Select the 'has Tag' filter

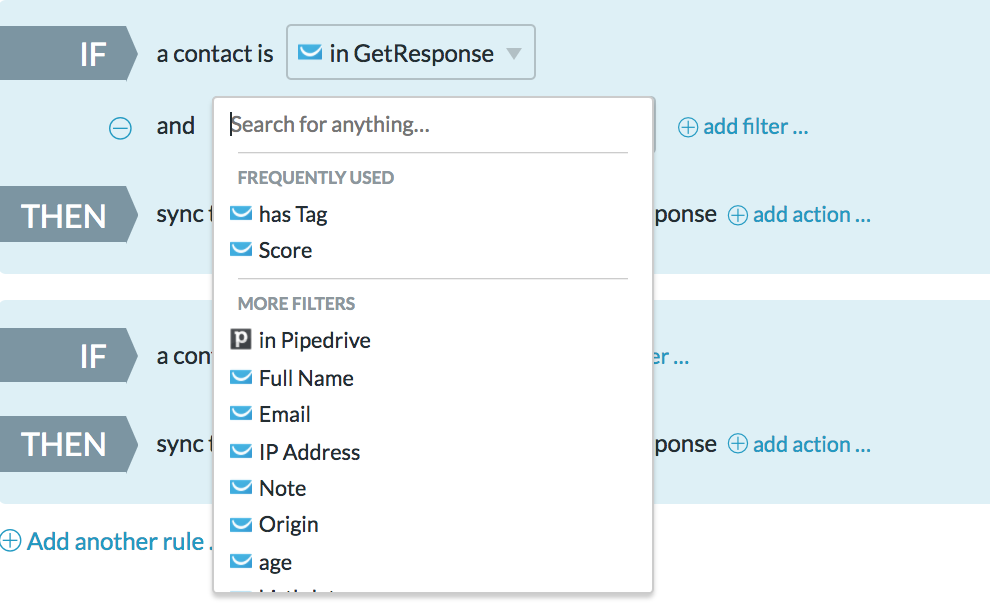pyautogui.click(x=293, y=215)
